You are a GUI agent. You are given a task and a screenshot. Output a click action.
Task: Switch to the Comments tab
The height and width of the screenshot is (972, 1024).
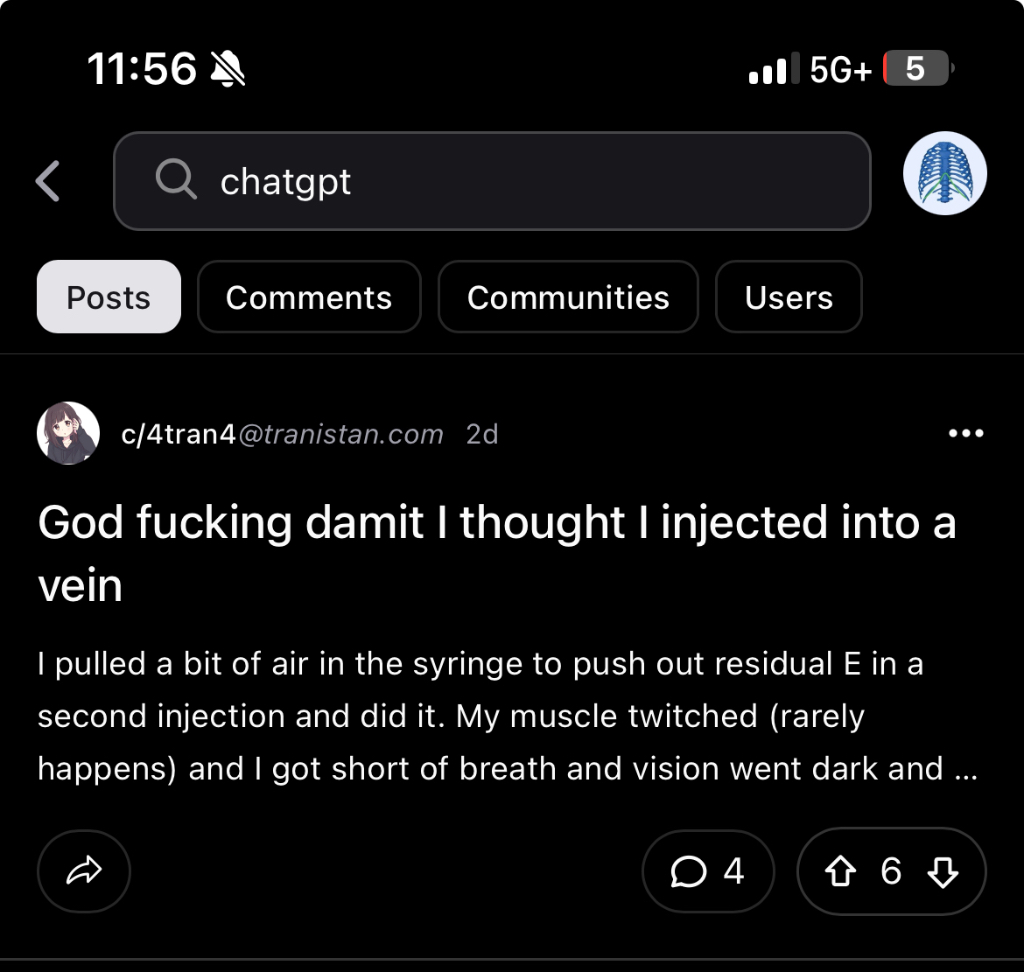pos(309,297)
